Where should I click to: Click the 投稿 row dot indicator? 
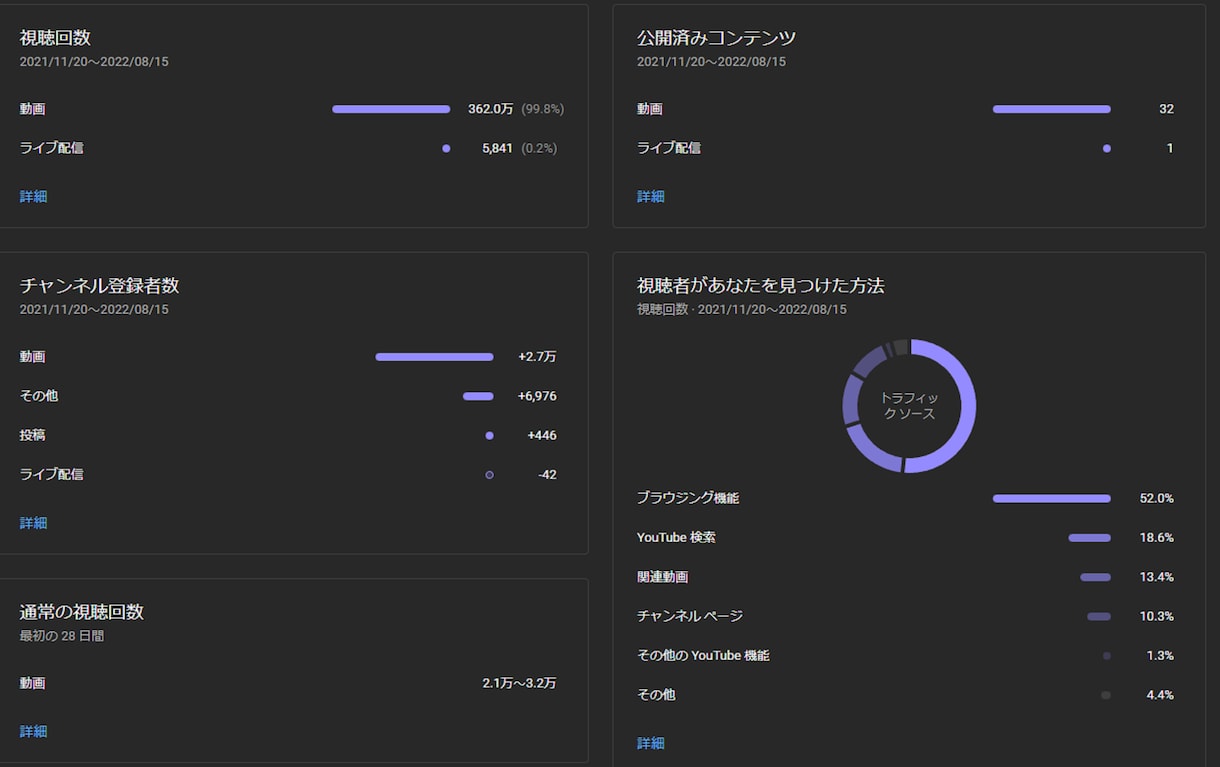pos(489,436)
